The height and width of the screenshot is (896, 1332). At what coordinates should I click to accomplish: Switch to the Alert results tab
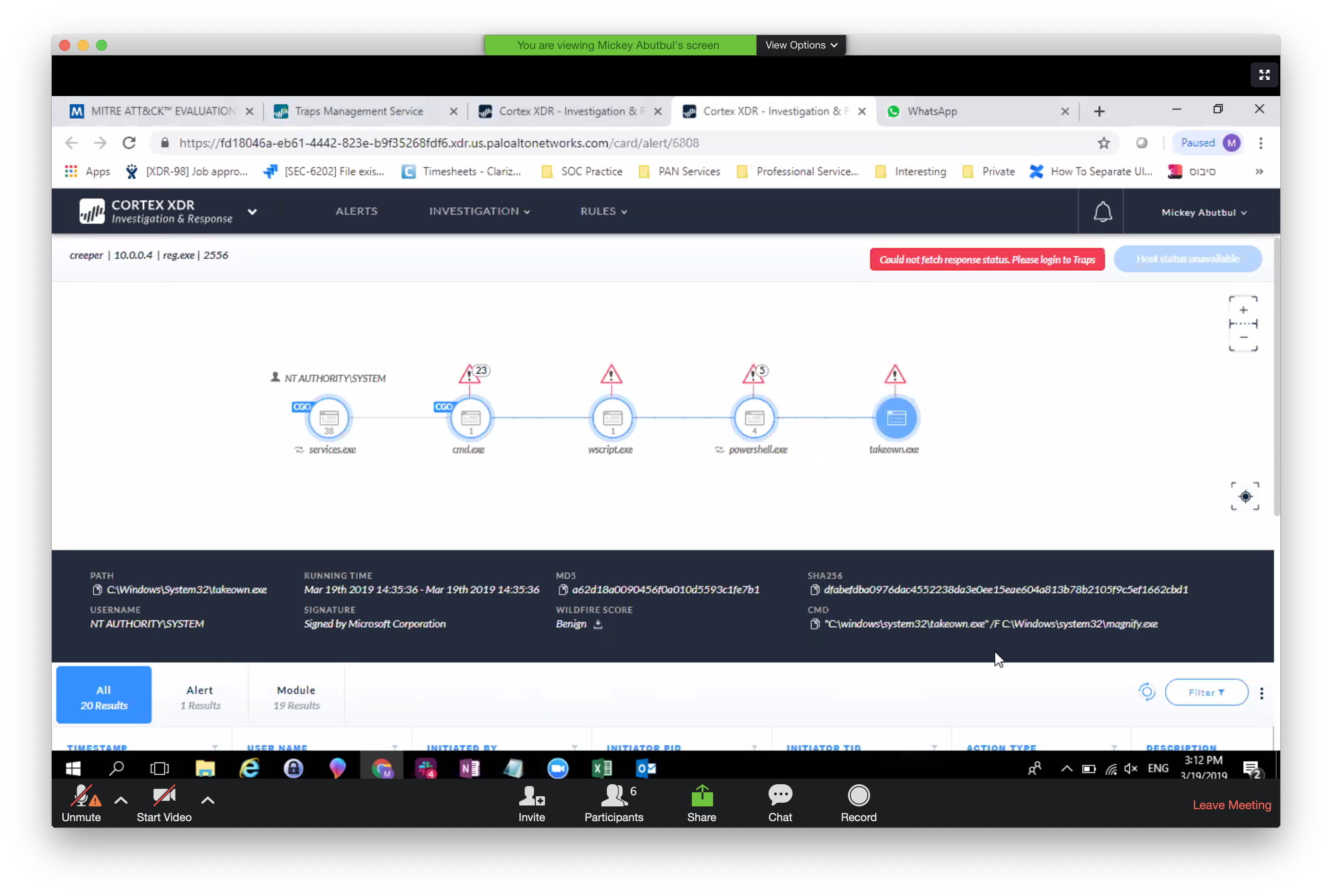pyautogui.click(x=200, y=696)
